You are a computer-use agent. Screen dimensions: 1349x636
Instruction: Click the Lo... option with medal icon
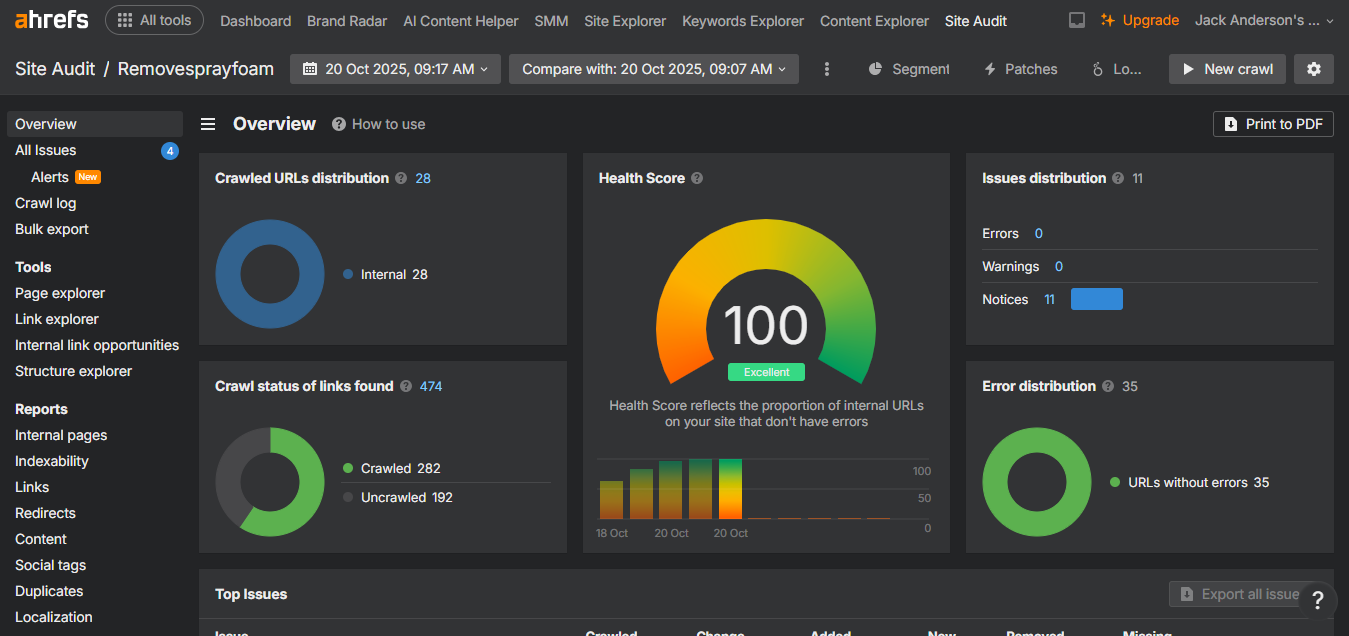[x=1116, y=69]
